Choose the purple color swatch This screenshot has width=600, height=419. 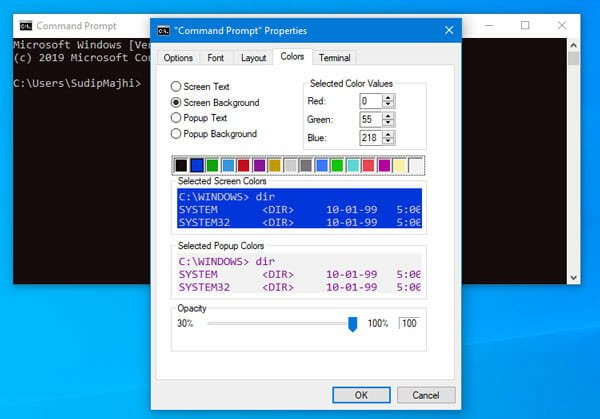pos(259,165)
